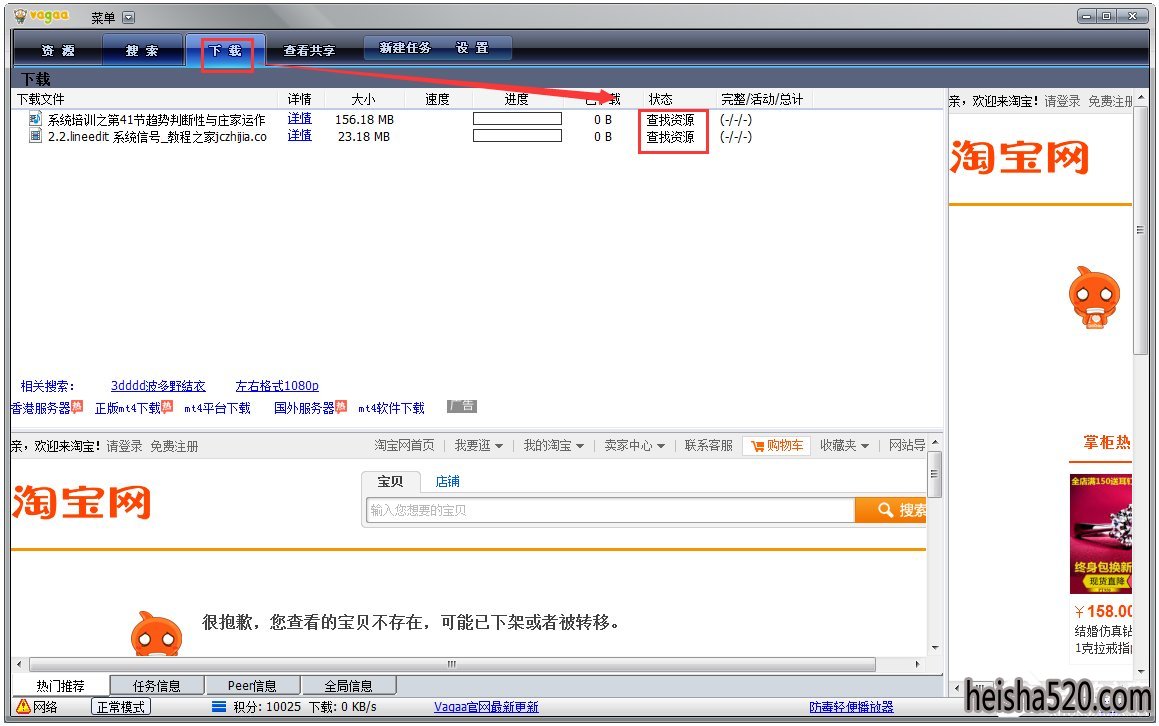Sort by 完整/活动/总计 column header

click(x=761, y=99)
